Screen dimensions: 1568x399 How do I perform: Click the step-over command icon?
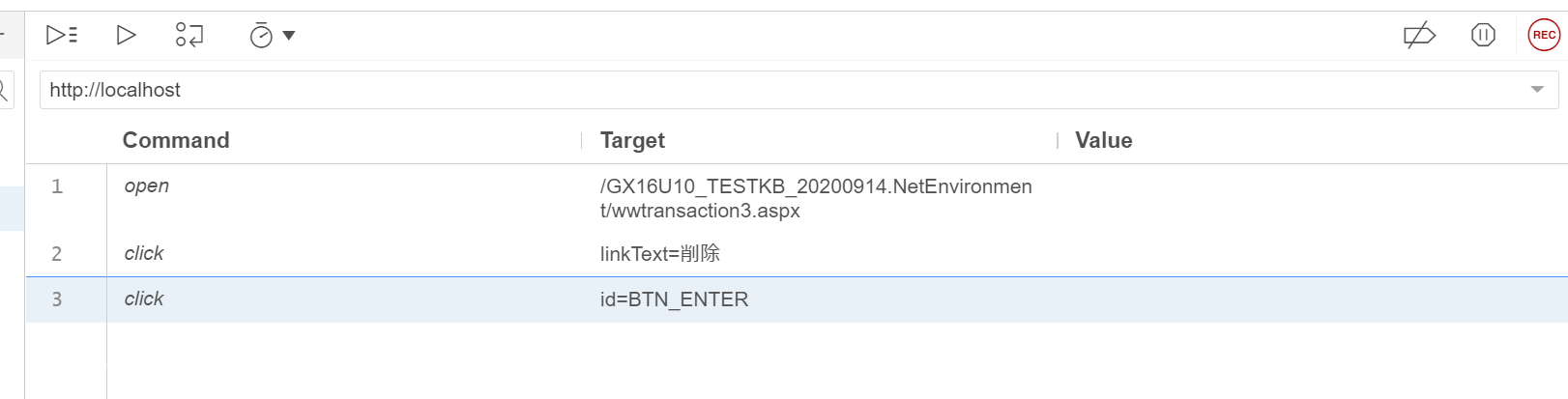click(189, 36)
